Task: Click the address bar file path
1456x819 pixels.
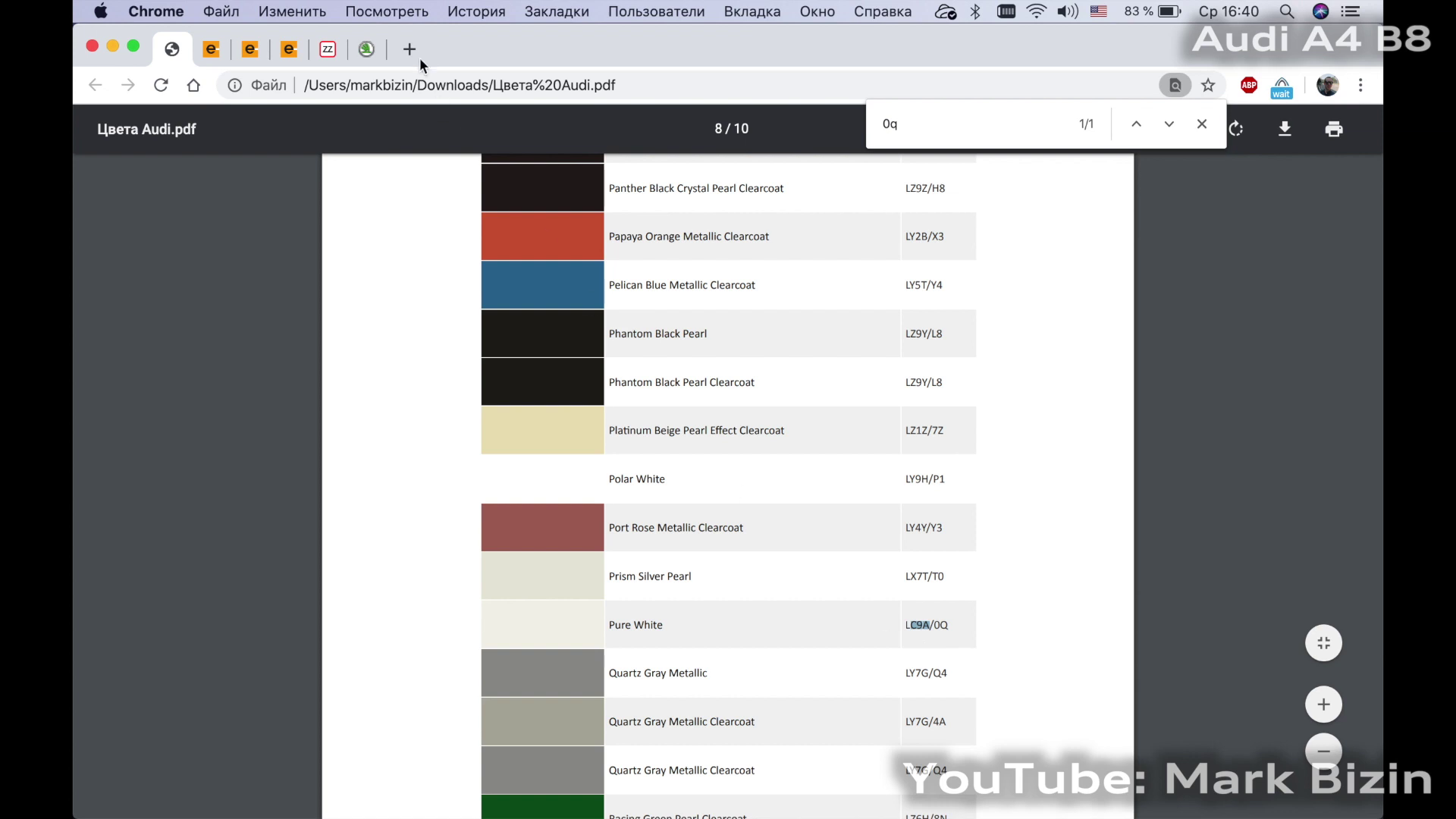Action: coord(460,85)
